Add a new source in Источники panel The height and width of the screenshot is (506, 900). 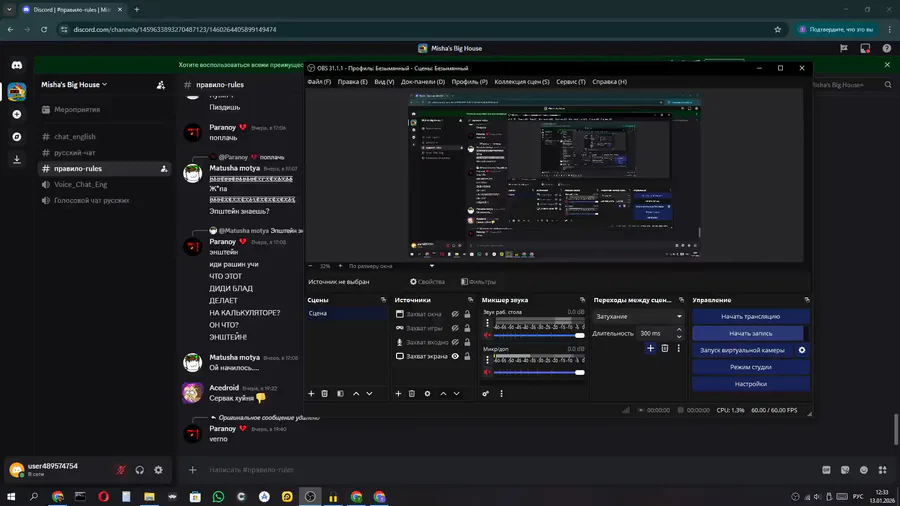tap(398, 394)
